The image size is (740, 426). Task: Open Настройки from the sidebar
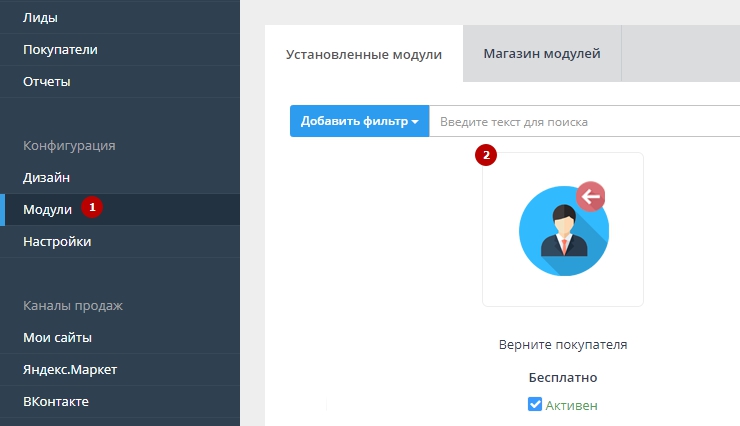[x=57, y=241]
